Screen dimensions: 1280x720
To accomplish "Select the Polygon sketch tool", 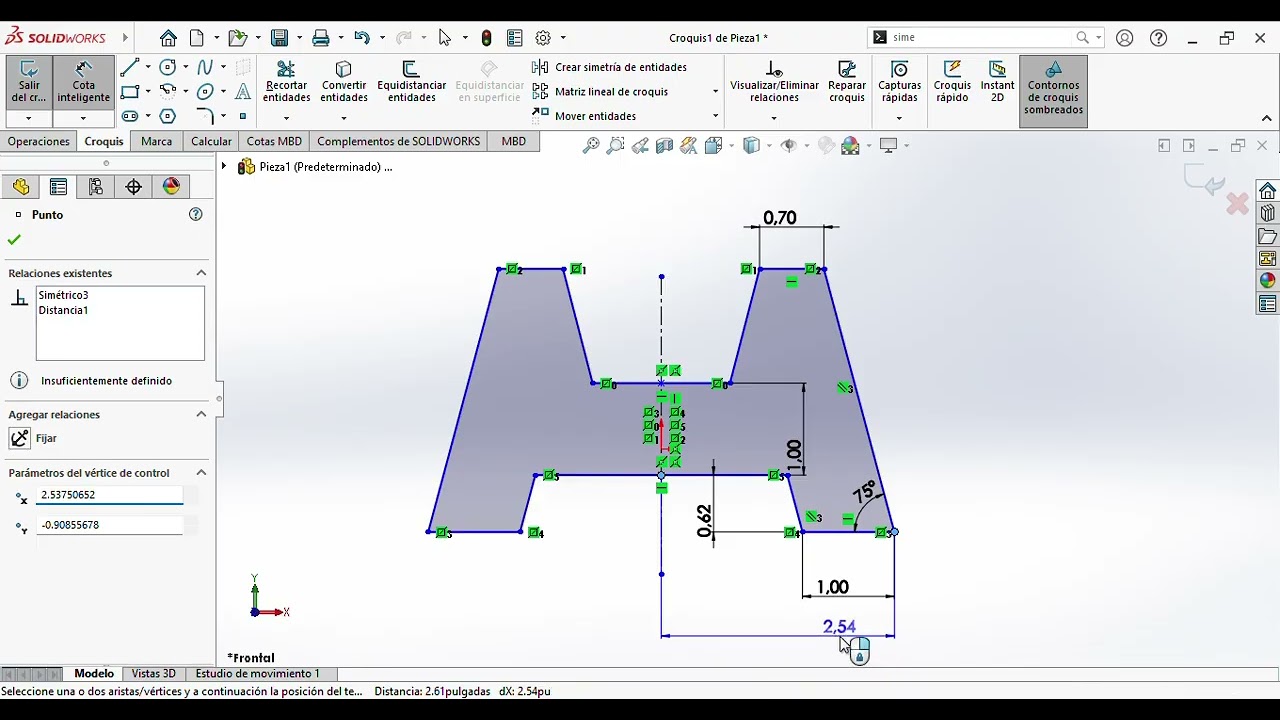I will [x=168, y=116].
